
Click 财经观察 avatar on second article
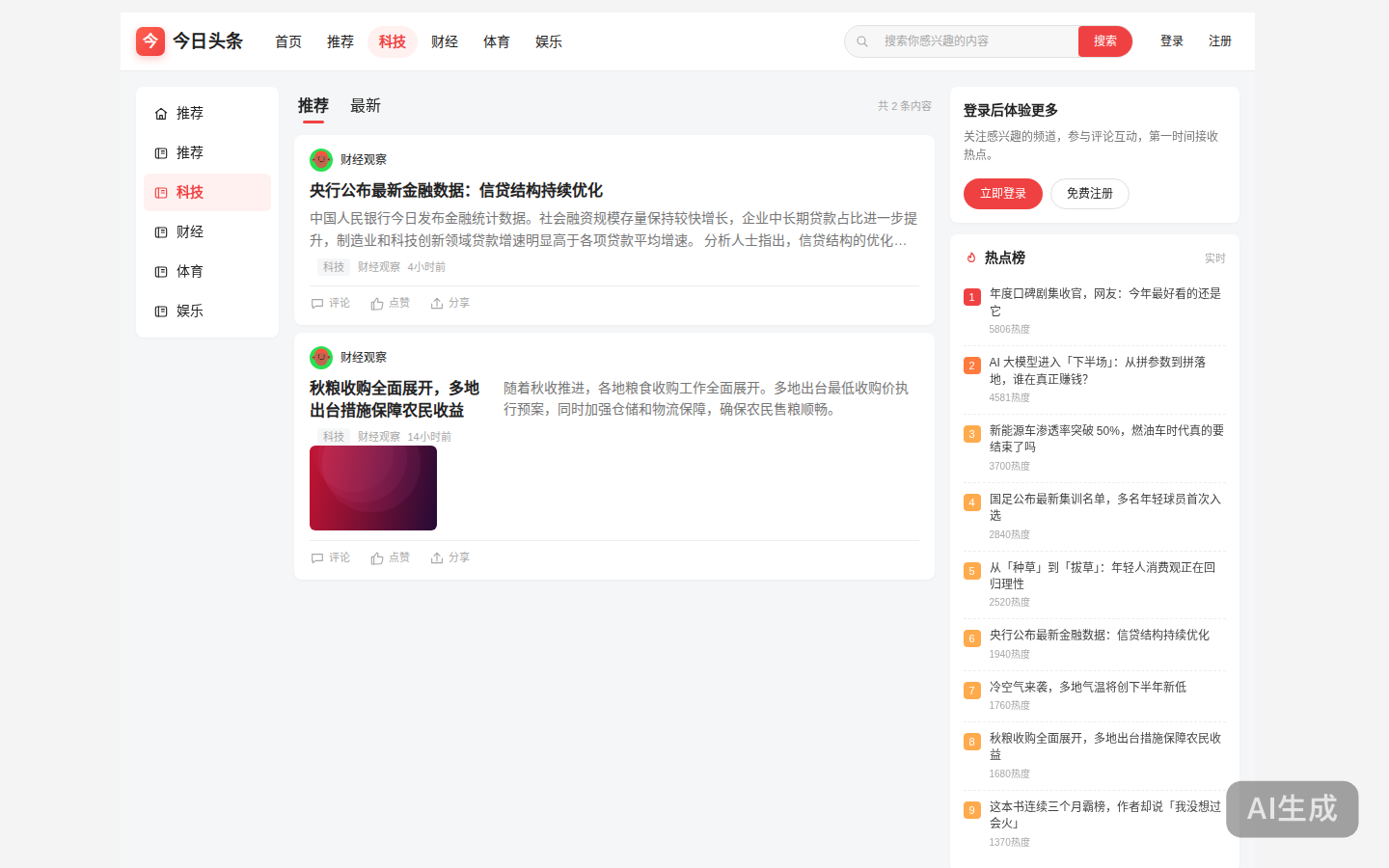[x=321, y=358]
